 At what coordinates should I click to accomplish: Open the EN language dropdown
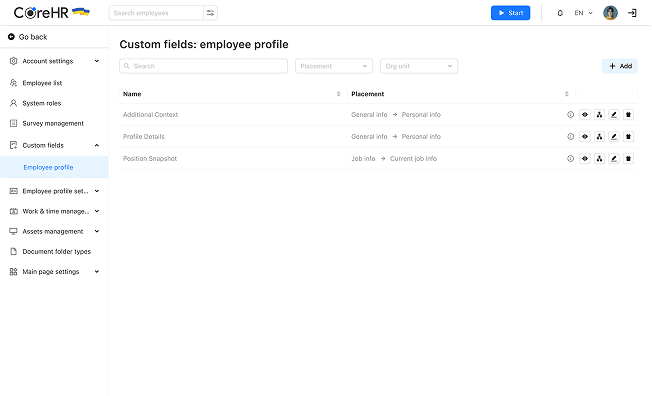[583, 13]
